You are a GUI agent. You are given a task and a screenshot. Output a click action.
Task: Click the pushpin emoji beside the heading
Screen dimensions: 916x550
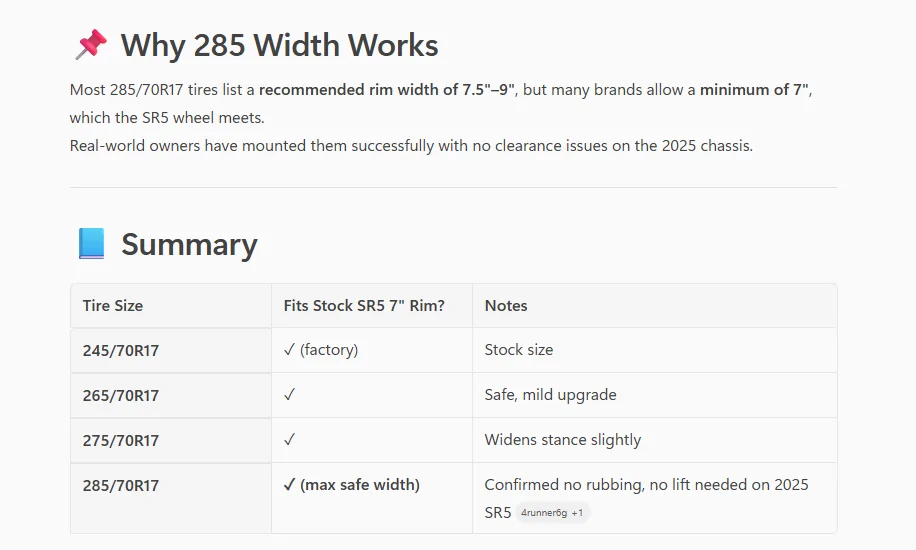(90, 45)
